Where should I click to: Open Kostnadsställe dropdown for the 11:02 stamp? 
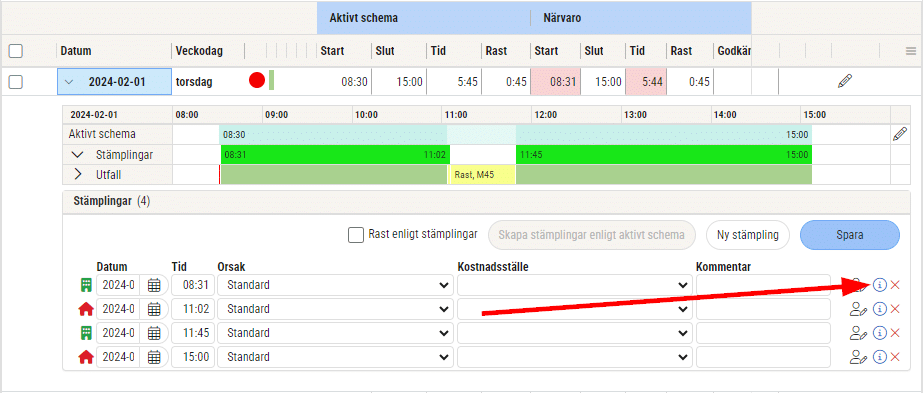(575, 309)
